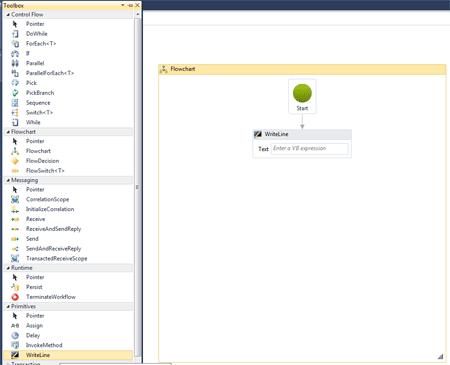Select the ReceiveAndSendReply icon
450x365 pixels.
click(x=15, y=229)
